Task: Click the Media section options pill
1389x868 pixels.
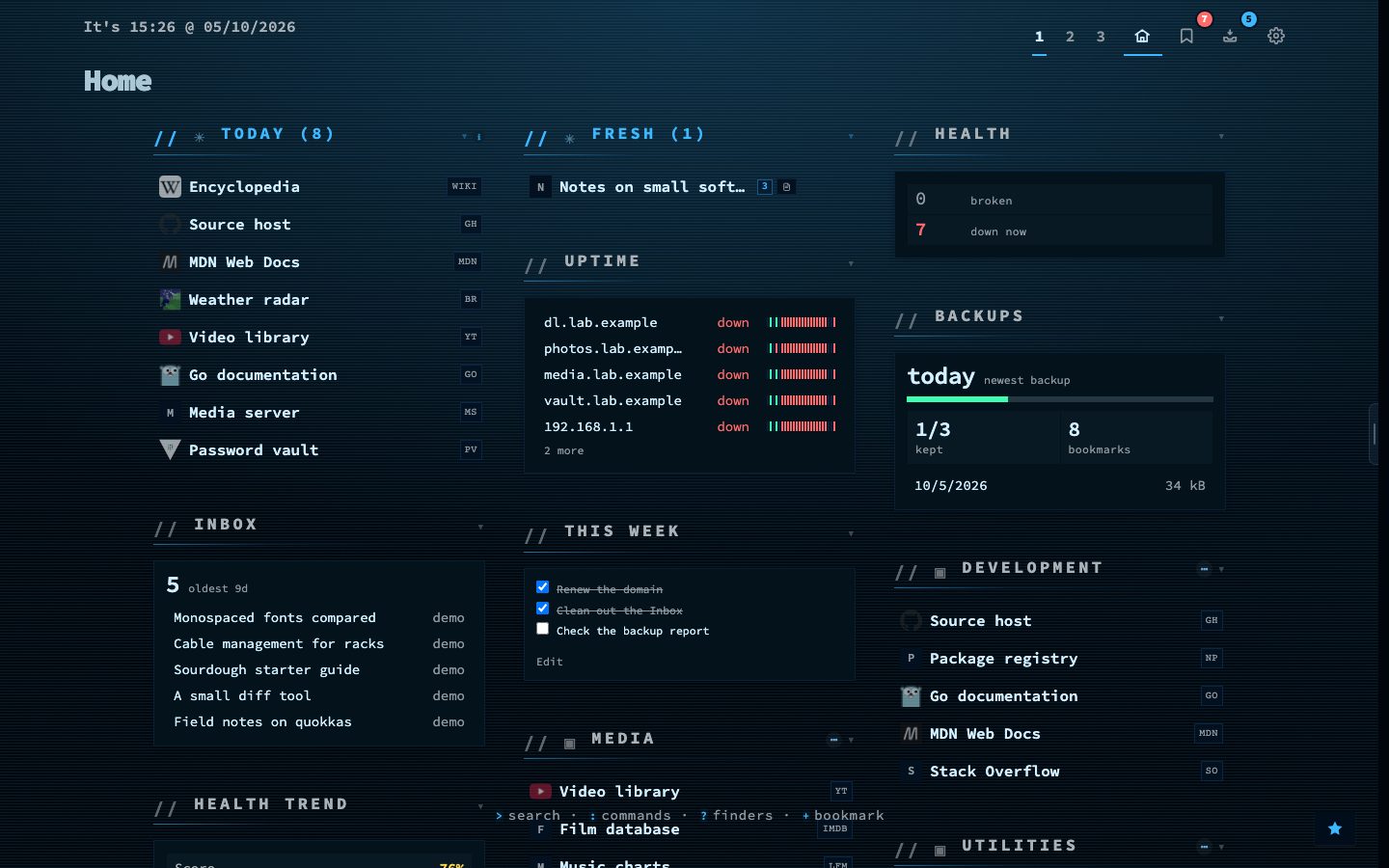Action: click(x=833, y=740)
